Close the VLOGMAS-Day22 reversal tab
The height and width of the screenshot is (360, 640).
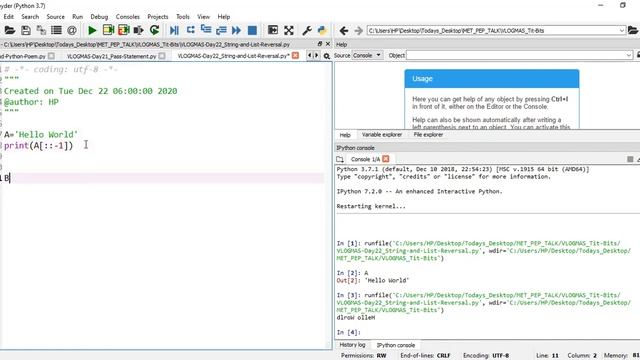pos(296,56)
